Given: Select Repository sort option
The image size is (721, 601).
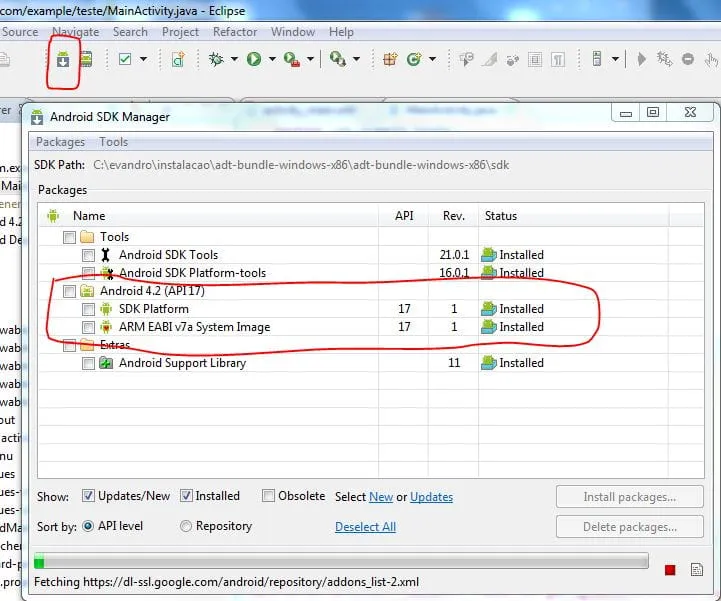Looking at the screenshot, I should (186, 526).
